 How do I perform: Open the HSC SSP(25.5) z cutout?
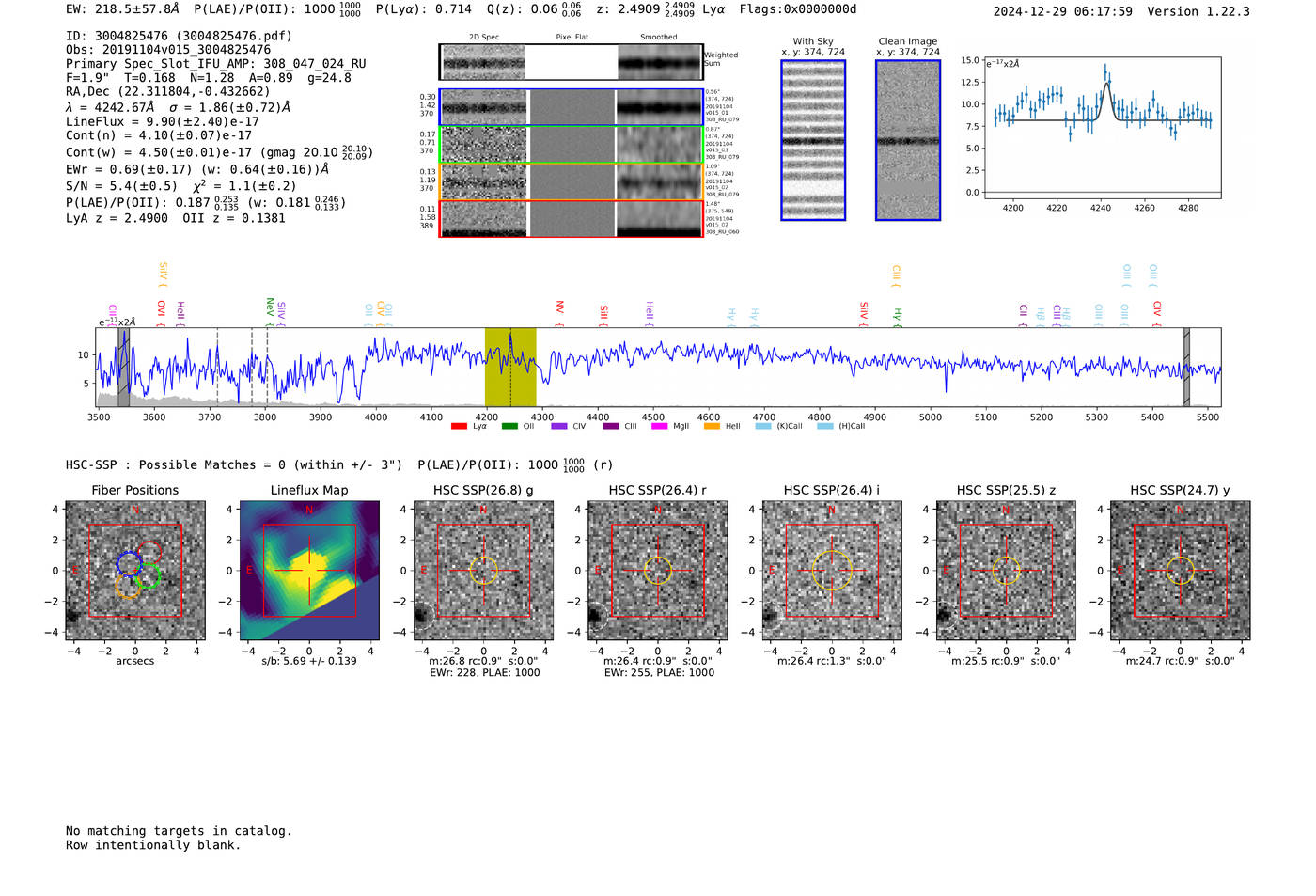pos(1006,571)
